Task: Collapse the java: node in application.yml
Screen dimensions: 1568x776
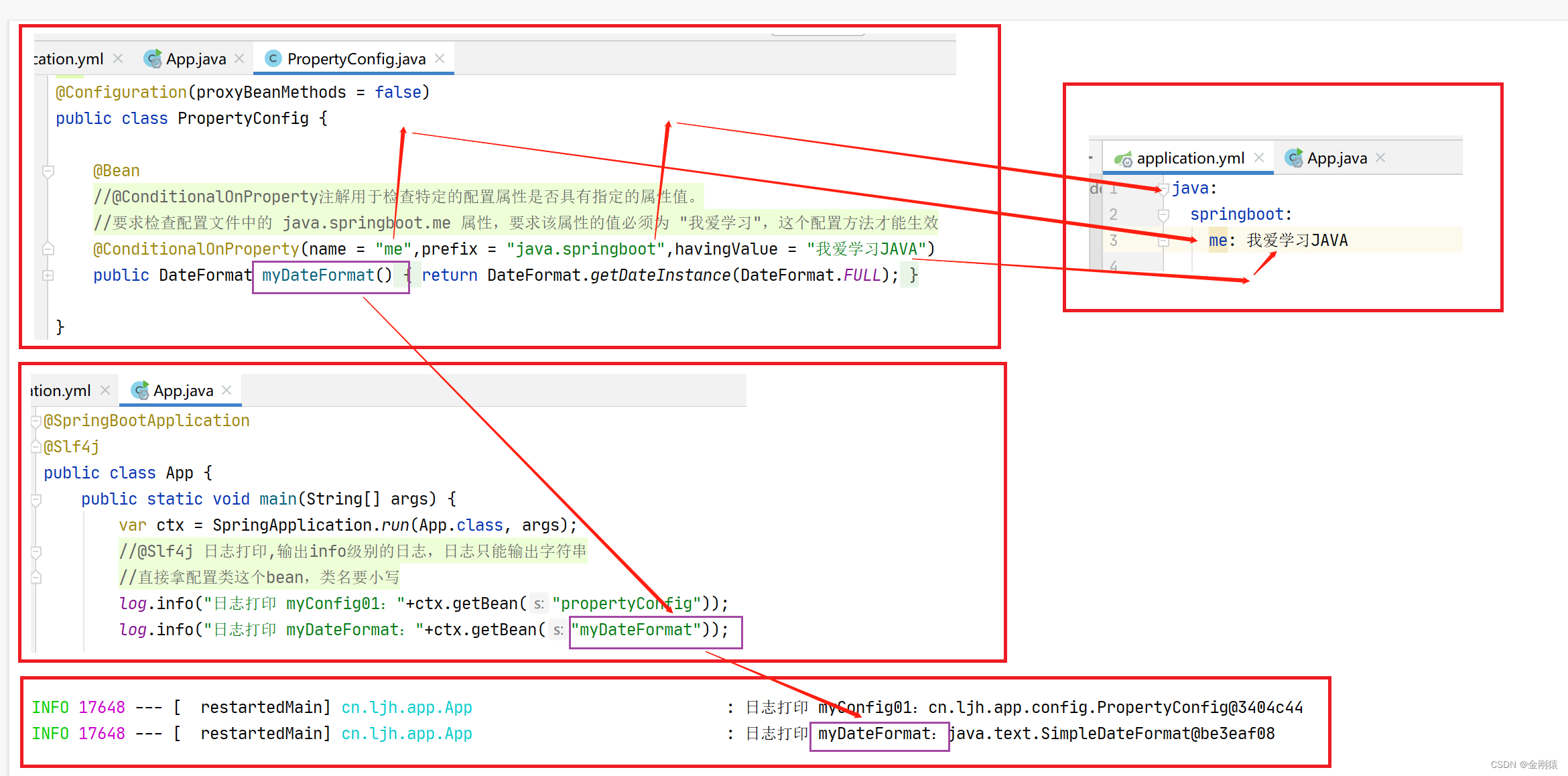Action: [x=1164, y=188]
